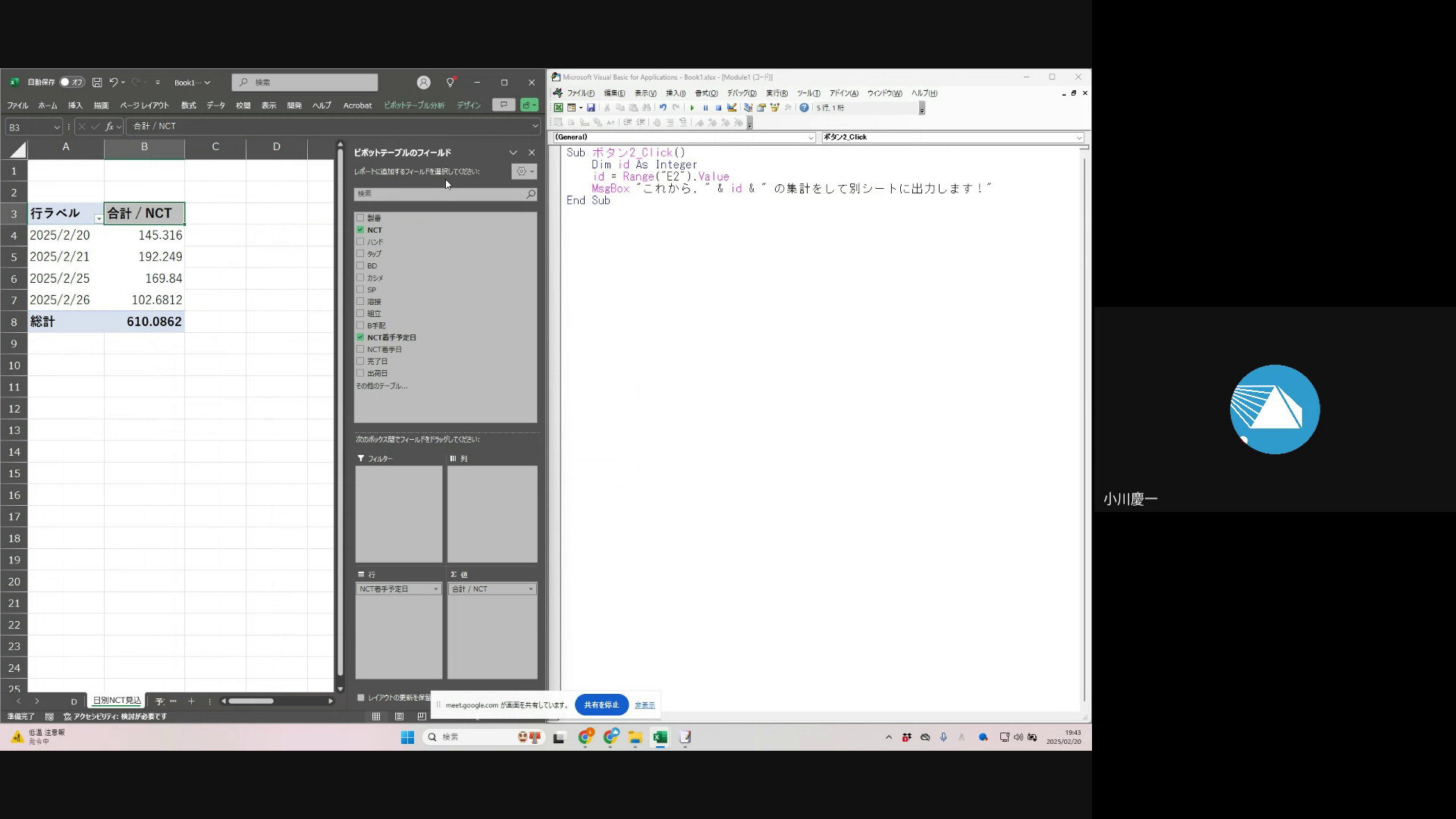Switch to the ピボットテーブル分析 ribbon tab
This screenshot has width=1456, height=819.
(414, 105)
